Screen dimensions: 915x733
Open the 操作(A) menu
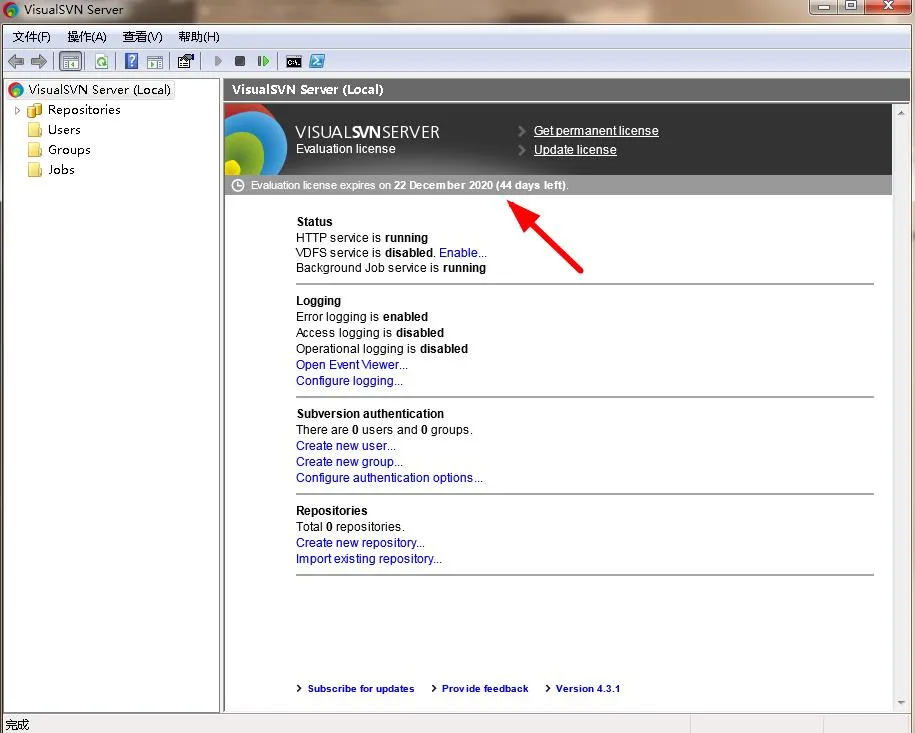87,37
